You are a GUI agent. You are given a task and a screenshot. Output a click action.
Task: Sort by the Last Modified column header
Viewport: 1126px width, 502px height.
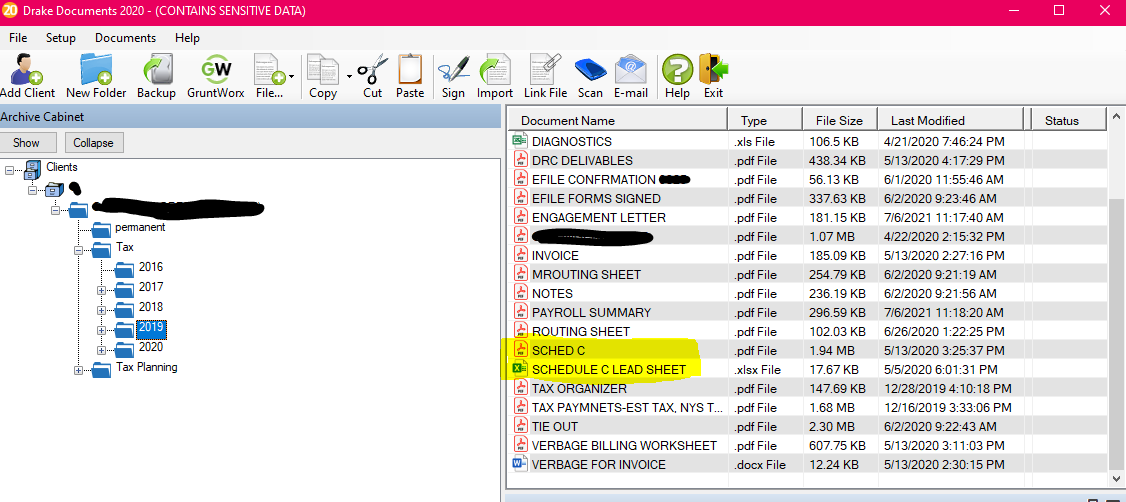point(927,120)
